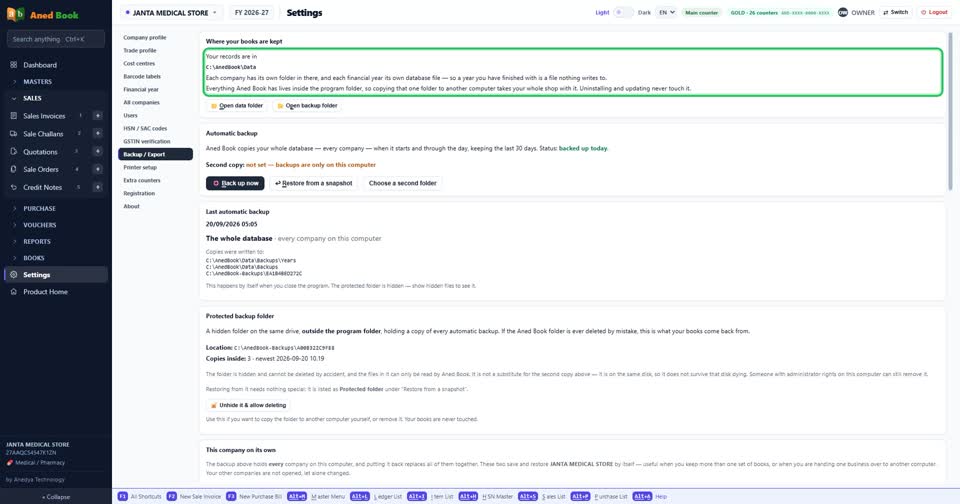
Task: Open the GSTIN verification settings tab
Action: tap(155, 141)
